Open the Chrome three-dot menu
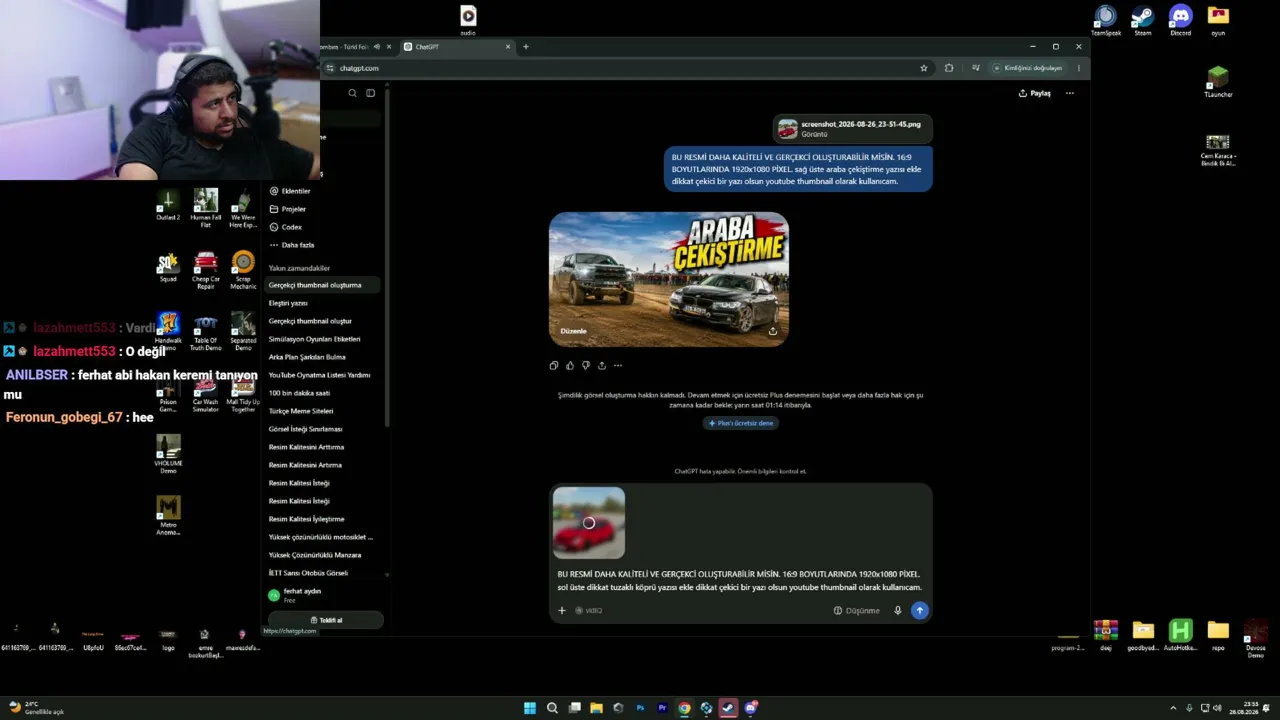 coord(1078,68)
